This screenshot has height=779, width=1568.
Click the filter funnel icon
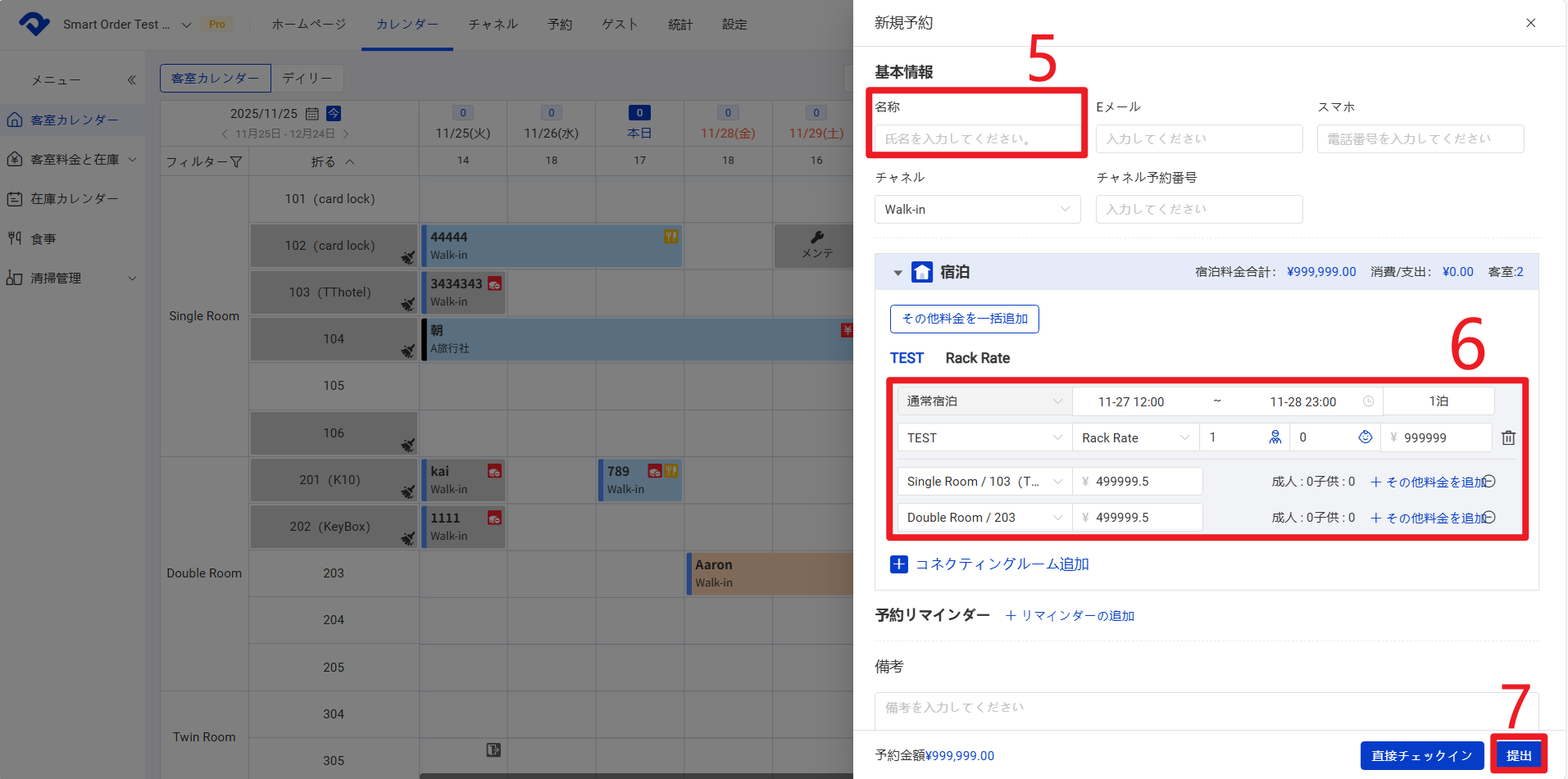pyautogui.click(x=236, y=162)
